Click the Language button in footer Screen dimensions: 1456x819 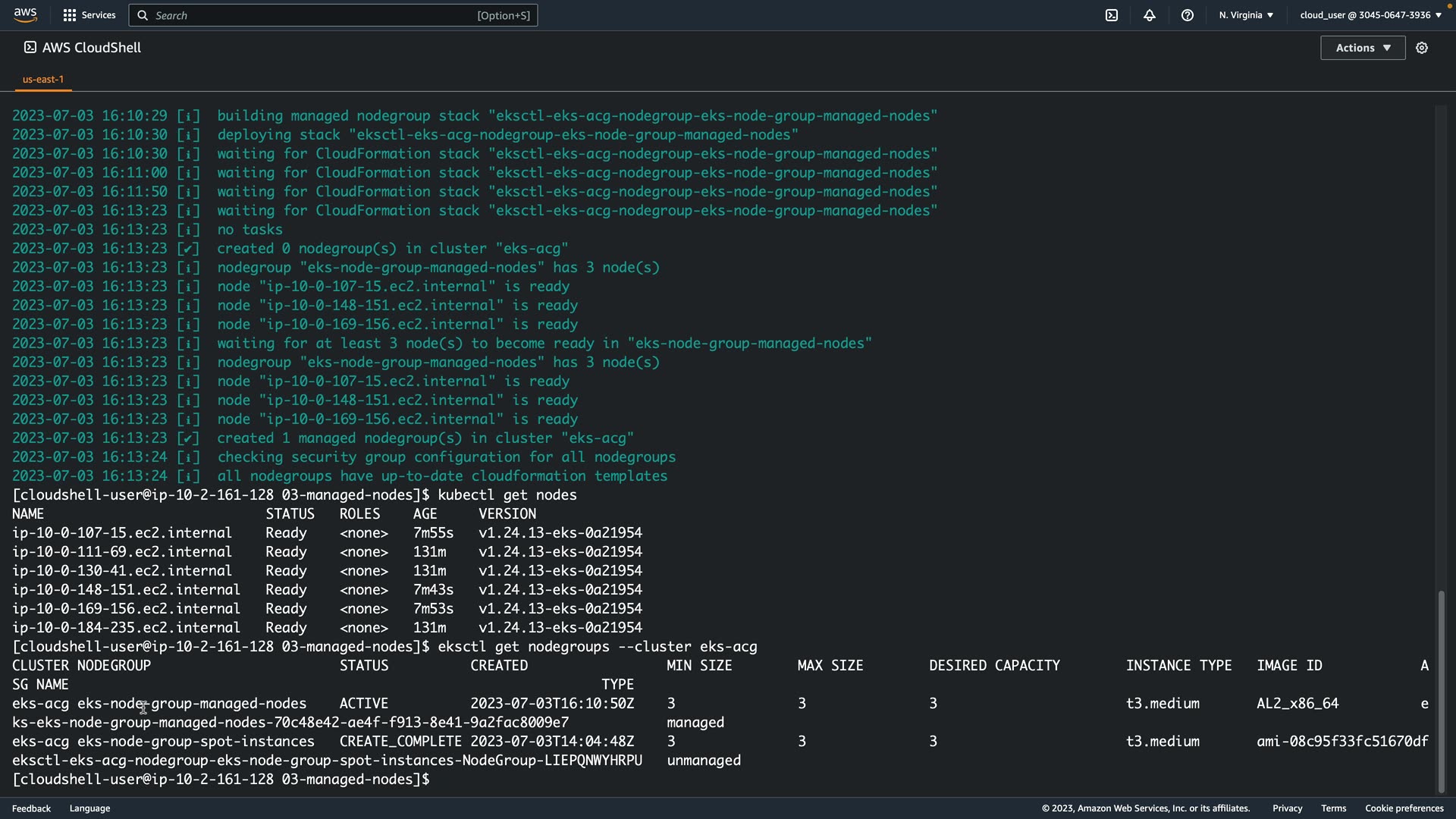(89, 808)
